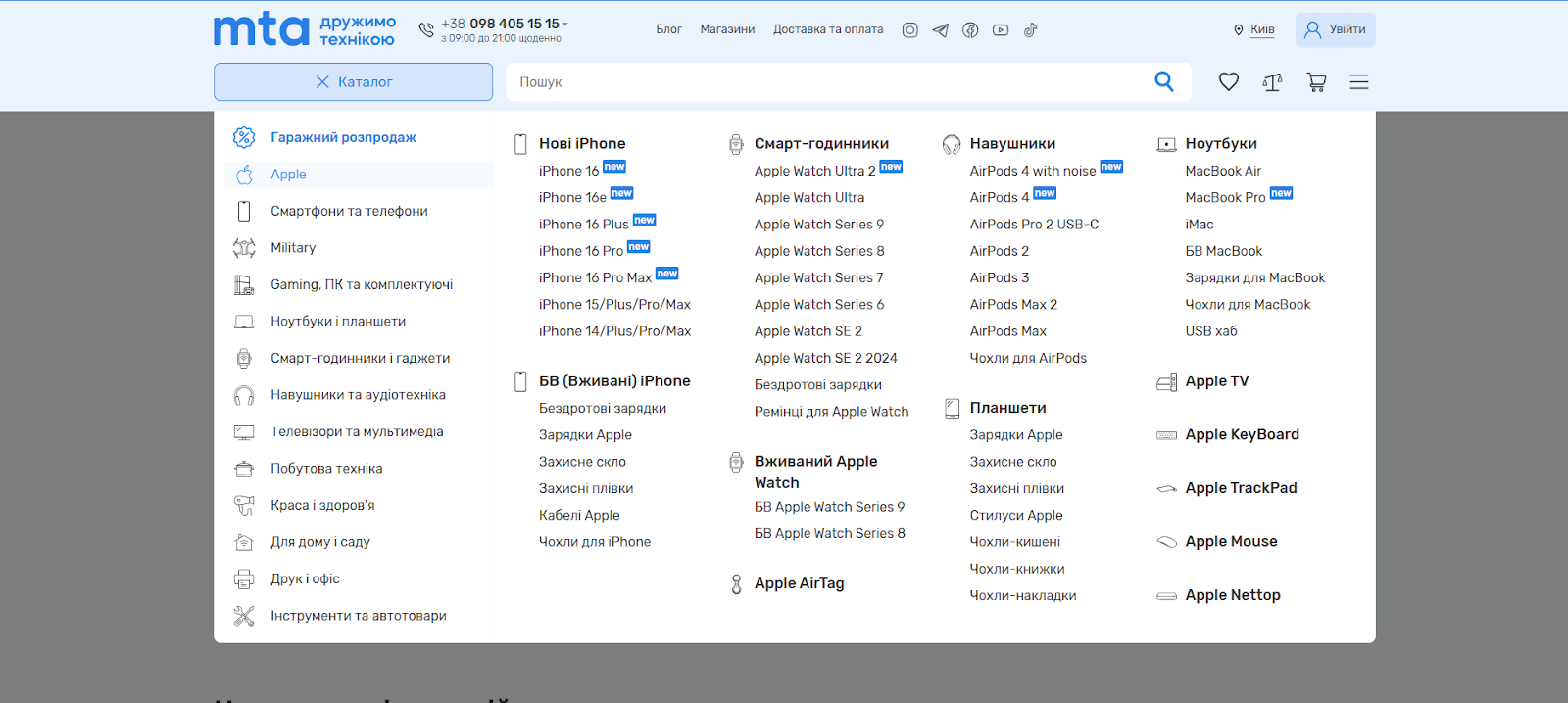Image resolution: width=1568 pixels, height=703 pixels.
Task: Open MacBook Air link
Action: click(x=1223, y=171)
